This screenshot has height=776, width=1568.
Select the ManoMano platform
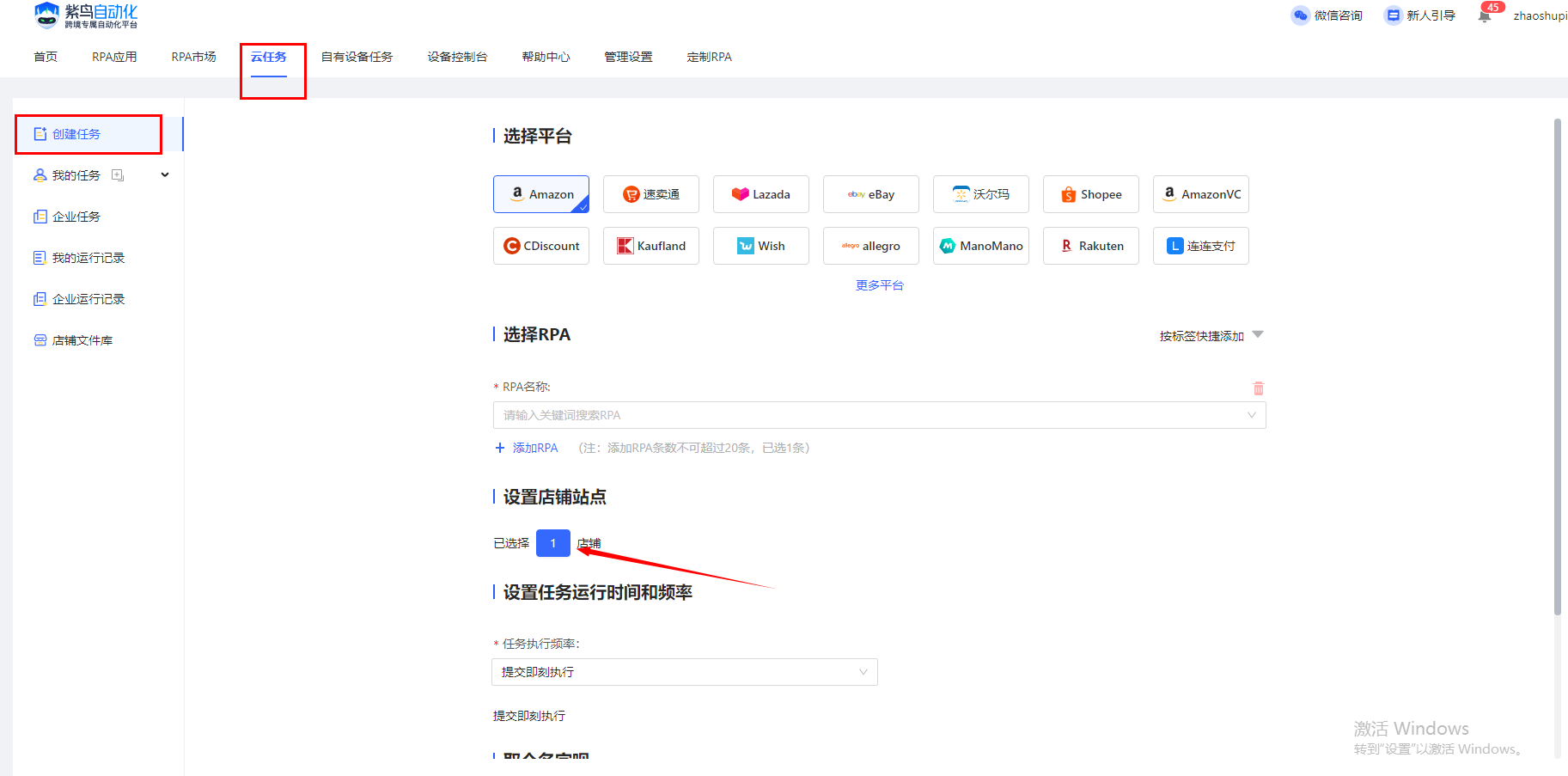pyautogui.click(x=981, y=246)
